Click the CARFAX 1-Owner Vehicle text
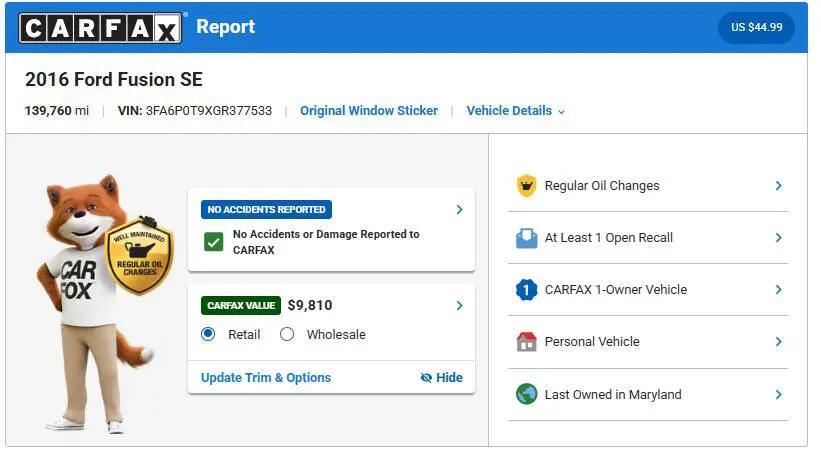Image resolution: width=821 pixels, height=451 pixels. [x=616, y=290]
